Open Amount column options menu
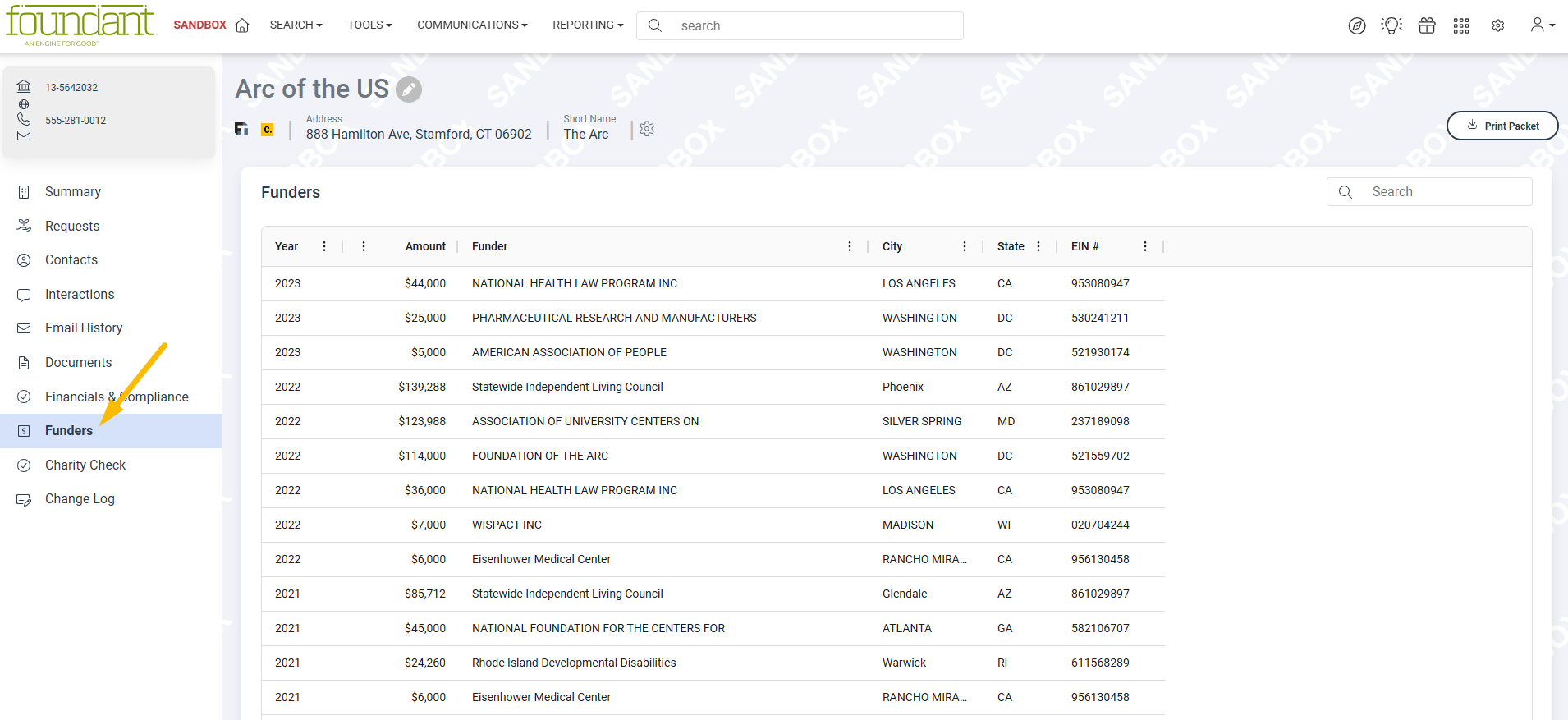 tap(364, 246)
